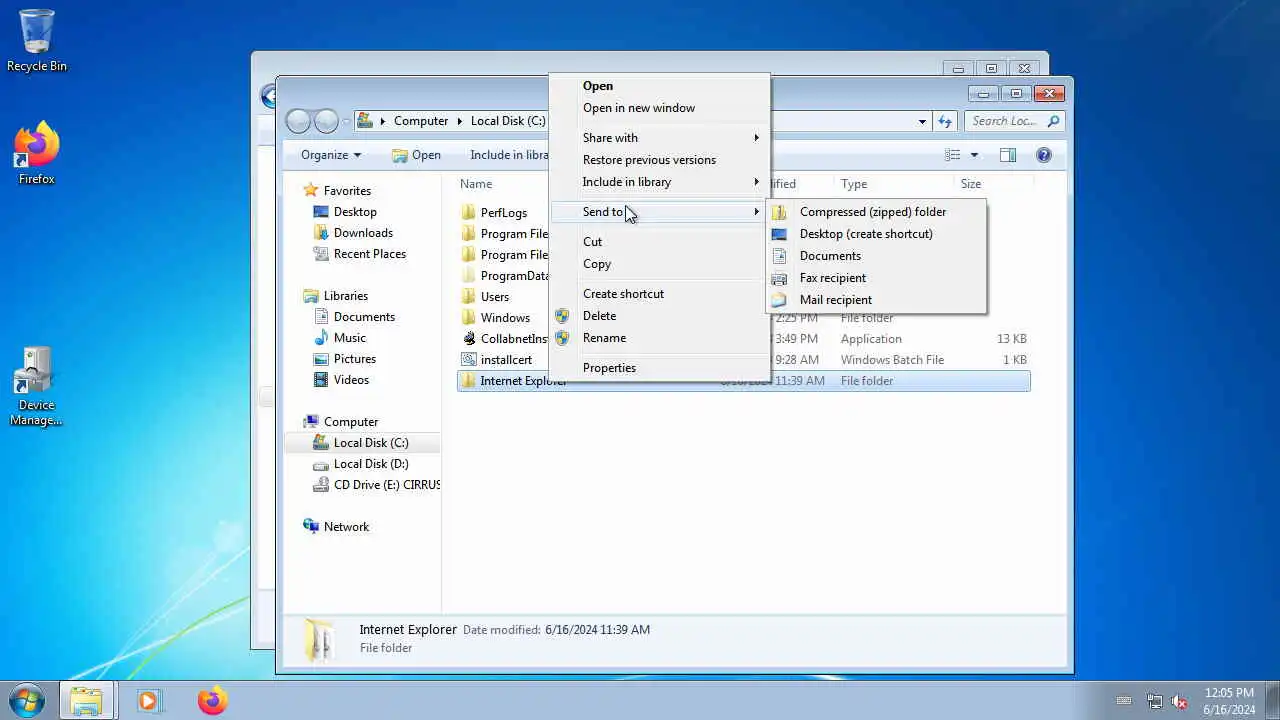Screen dimensions: 1280x720
Task: Select CD Drive (E:) in sidebar
Action: 376,485
